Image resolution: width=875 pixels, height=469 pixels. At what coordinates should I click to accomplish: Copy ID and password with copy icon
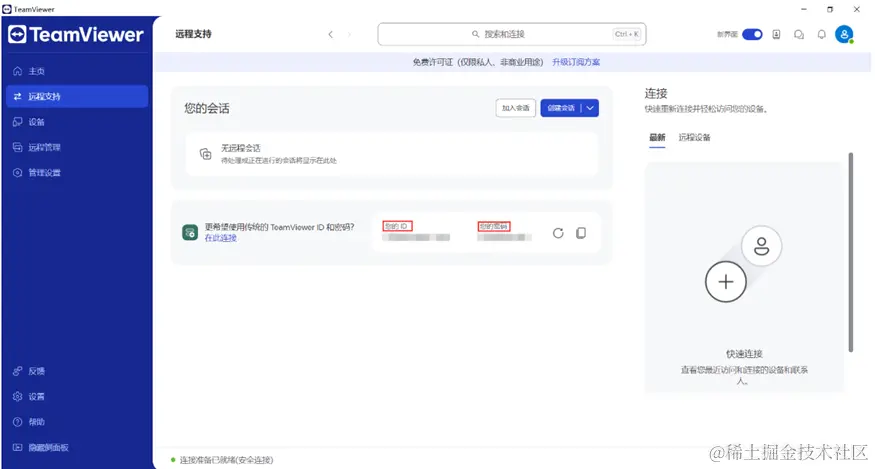pos(581,233)
